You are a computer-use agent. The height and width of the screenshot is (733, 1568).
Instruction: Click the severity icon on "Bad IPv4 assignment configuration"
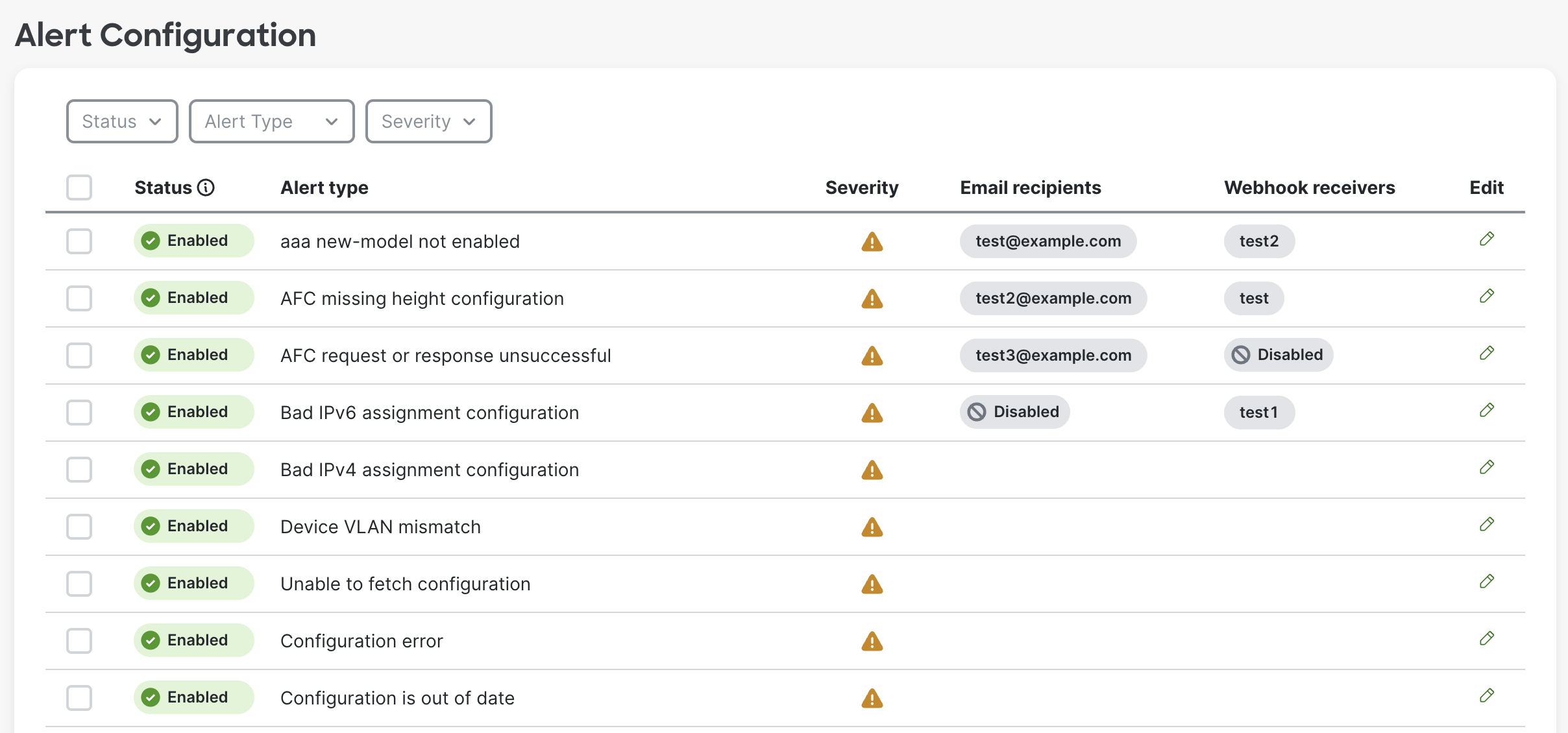[873, 470]
